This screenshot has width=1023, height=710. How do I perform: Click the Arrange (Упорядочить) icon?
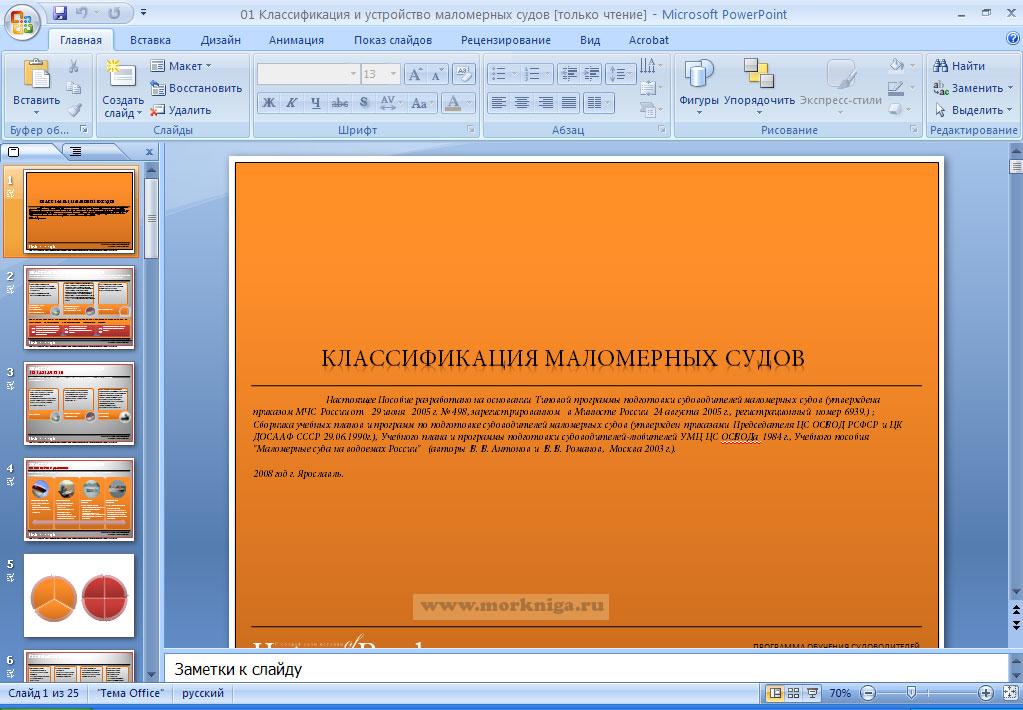tap(759, 76)
